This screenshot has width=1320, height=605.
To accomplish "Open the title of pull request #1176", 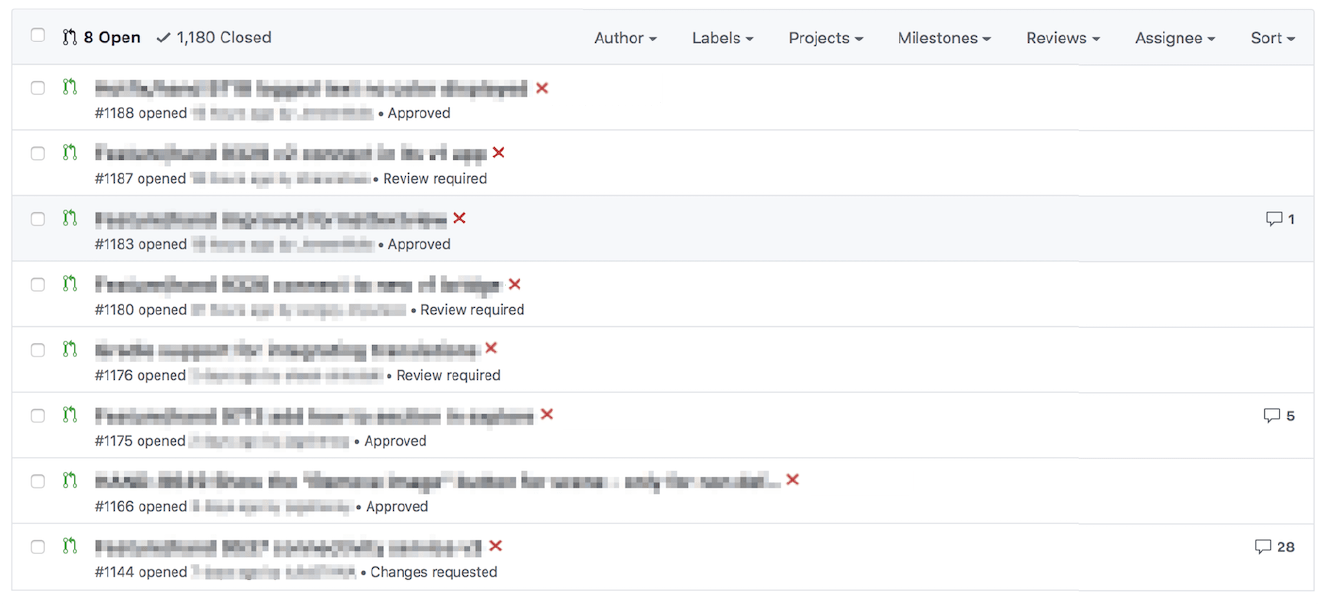I will point(287,351).
